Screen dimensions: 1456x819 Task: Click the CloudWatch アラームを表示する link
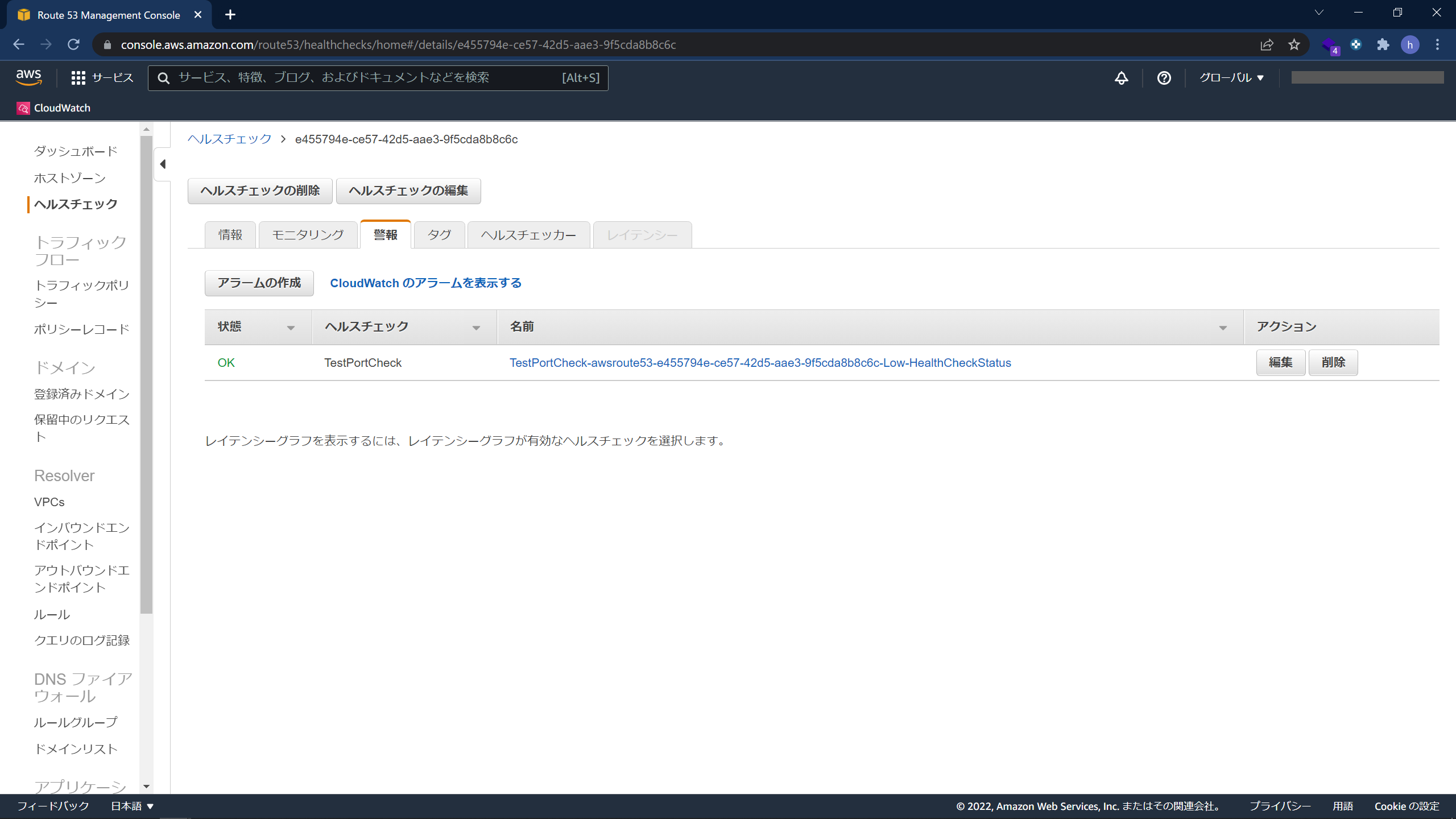tap(426, 282)
